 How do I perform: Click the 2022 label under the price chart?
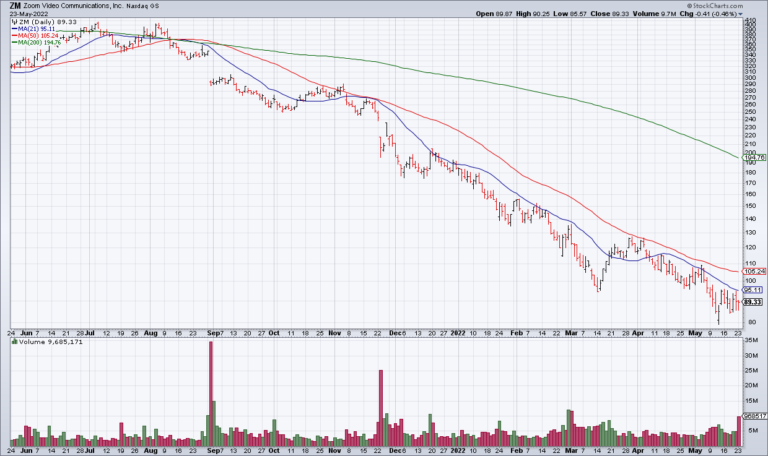[x=457, y=333]
